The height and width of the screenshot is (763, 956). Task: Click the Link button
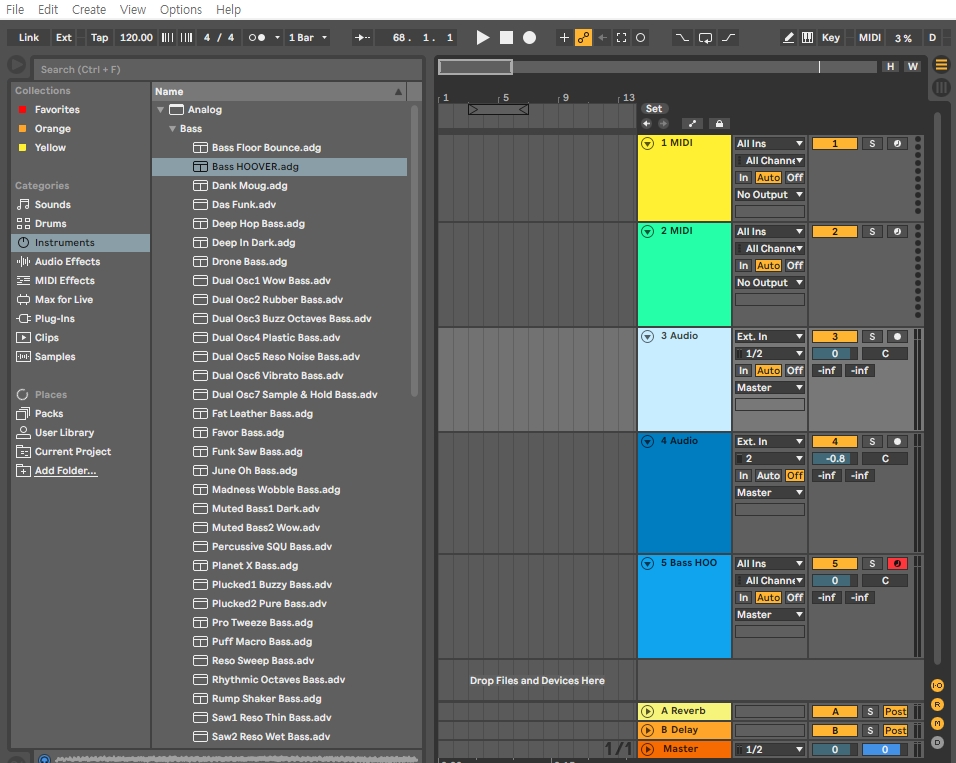(x=29, y=38)
